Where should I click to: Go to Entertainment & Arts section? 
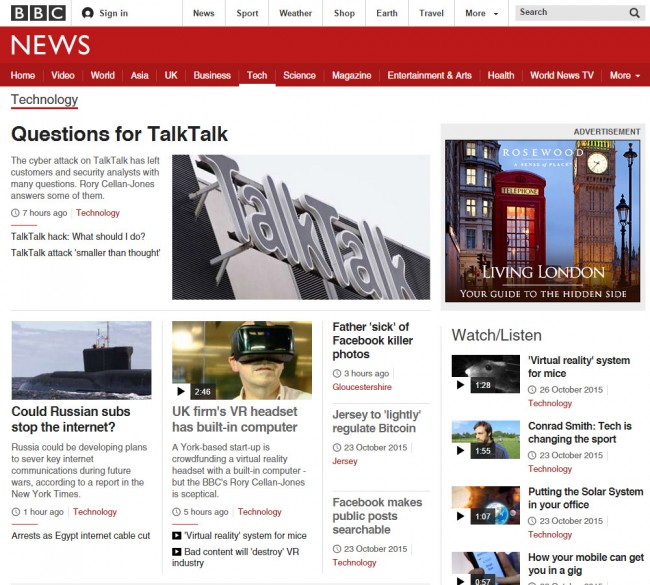pos(429,75)
